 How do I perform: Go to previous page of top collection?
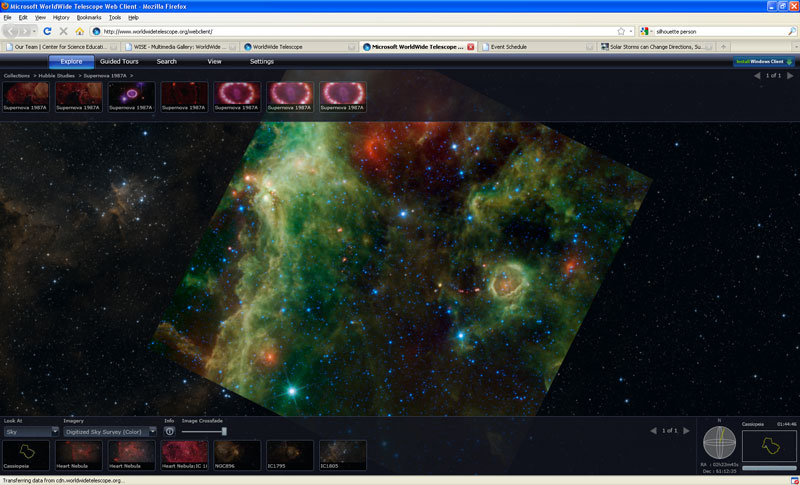tap(757, 75)
